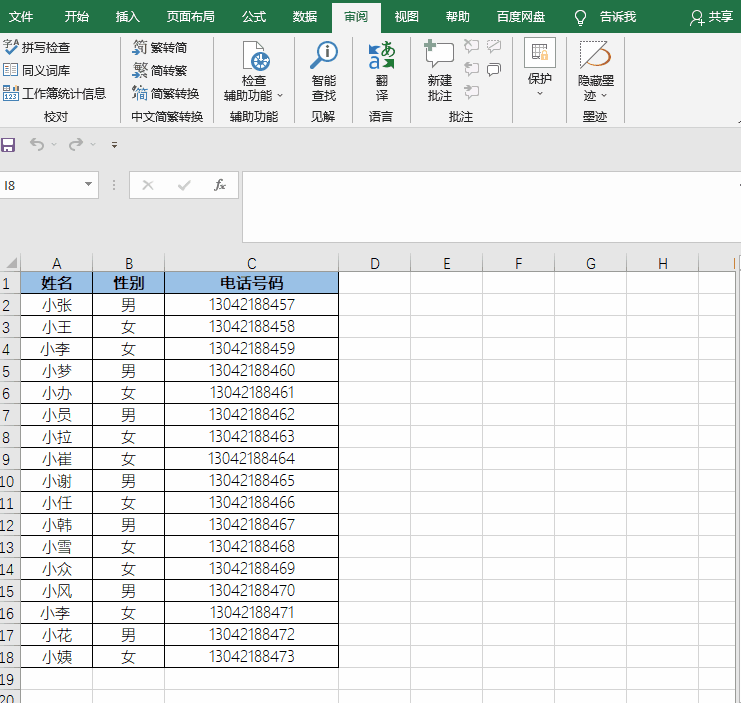
Task: Convert text with 简转繁
Action: 160,70
